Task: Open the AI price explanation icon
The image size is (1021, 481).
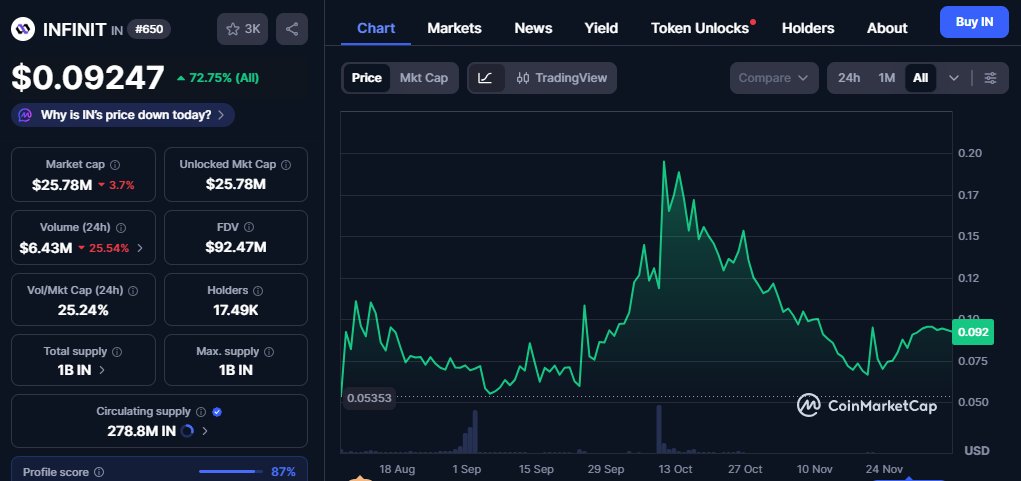Action: [25, 115]
